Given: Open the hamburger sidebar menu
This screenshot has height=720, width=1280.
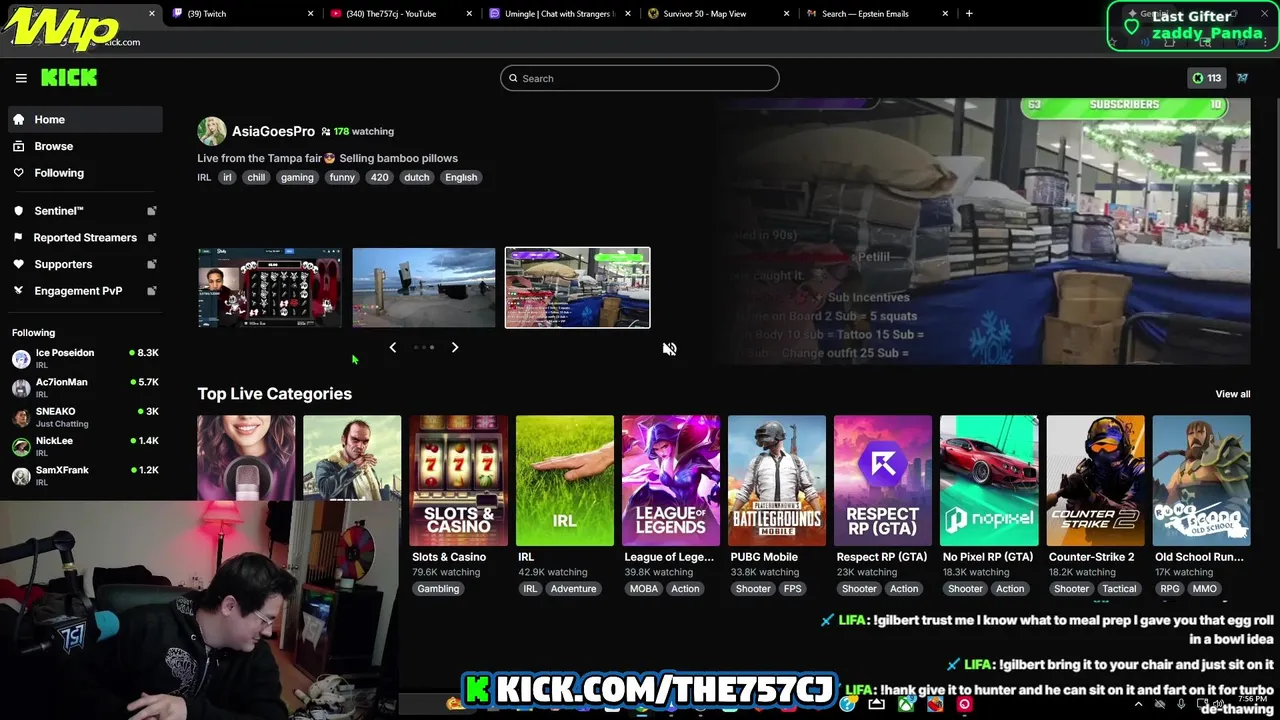Looking at the screenshot, I should pyautogui.click(x=21, y=78).
